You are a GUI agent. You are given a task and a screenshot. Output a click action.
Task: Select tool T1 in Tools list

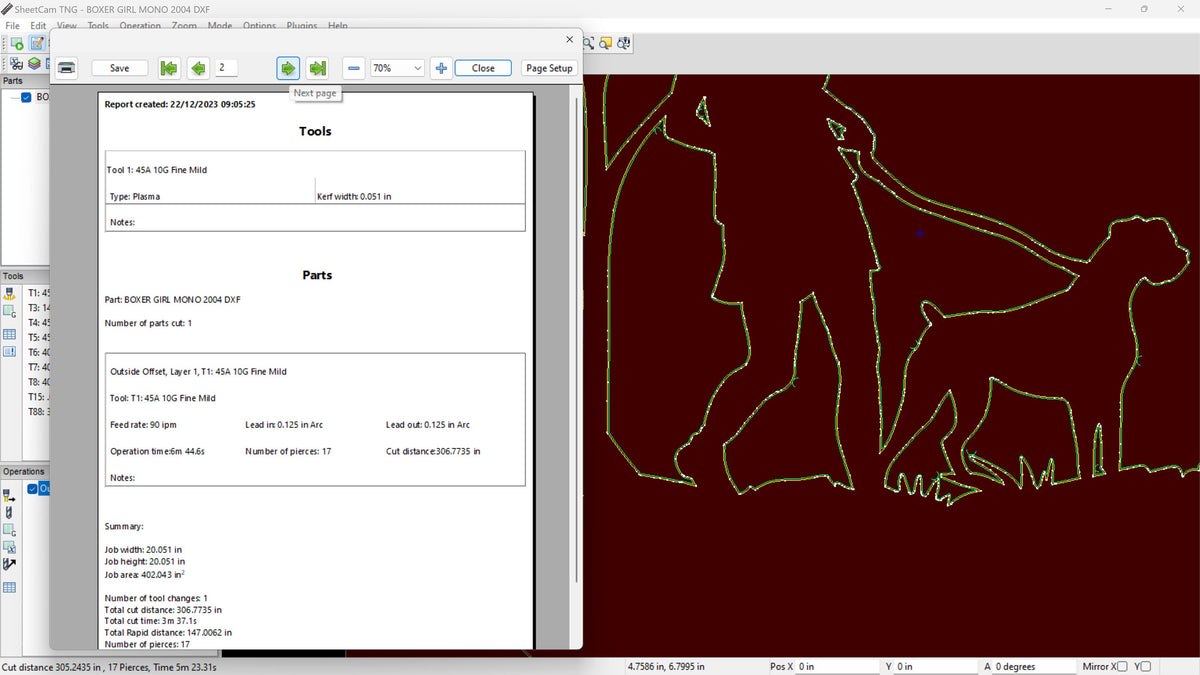38,293
